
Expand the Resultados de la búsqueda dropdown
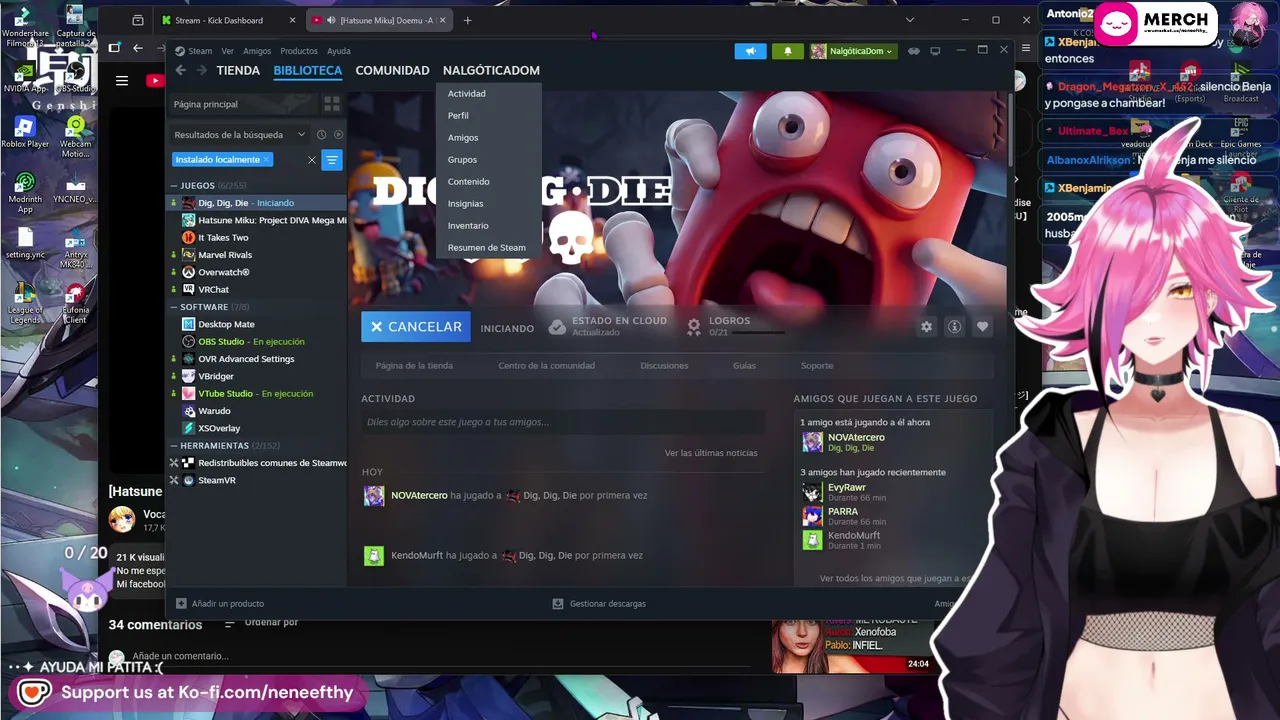coord(240,135)
